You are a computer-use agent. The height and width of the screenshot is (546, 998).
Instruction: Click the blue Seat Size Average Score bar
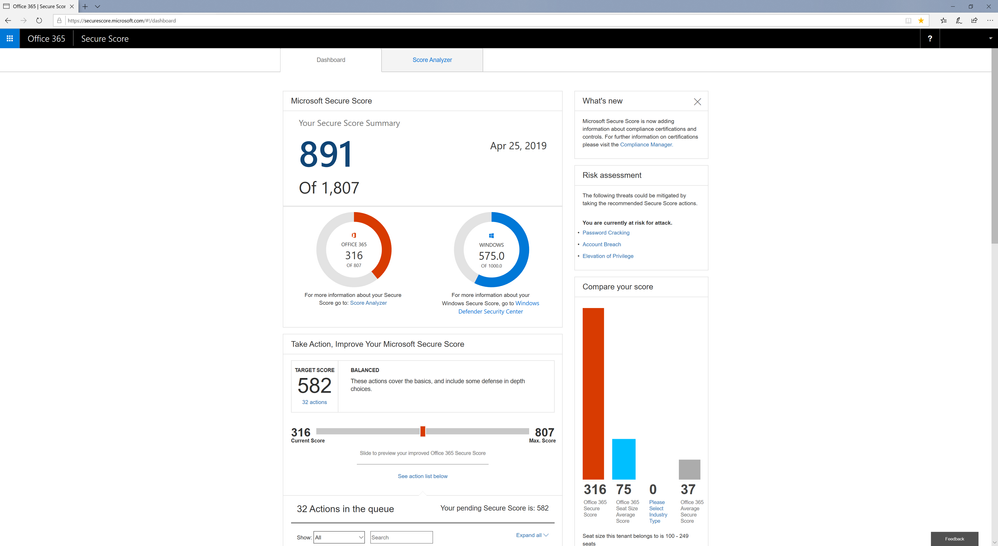point(624,459)
